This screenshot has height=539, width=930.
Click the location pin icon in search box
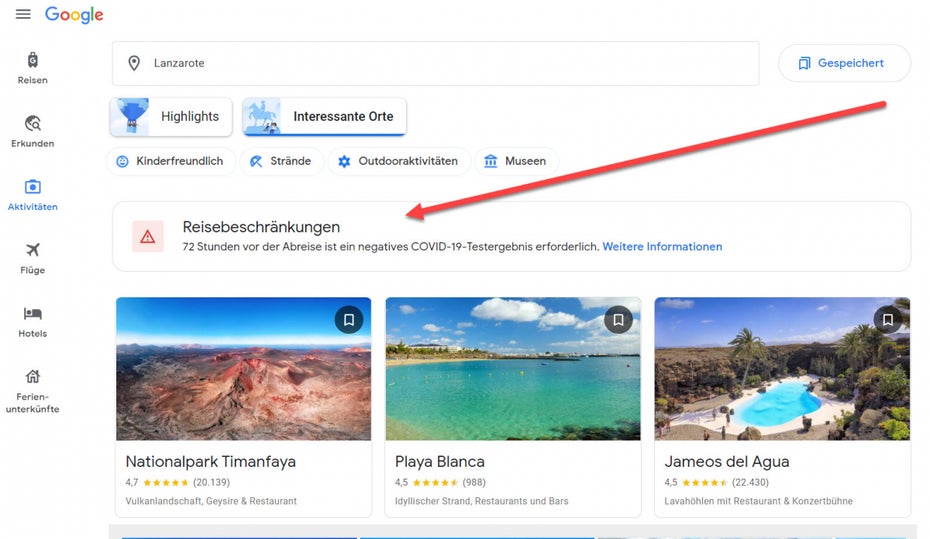pyautogui.click(x=134, y=63)
